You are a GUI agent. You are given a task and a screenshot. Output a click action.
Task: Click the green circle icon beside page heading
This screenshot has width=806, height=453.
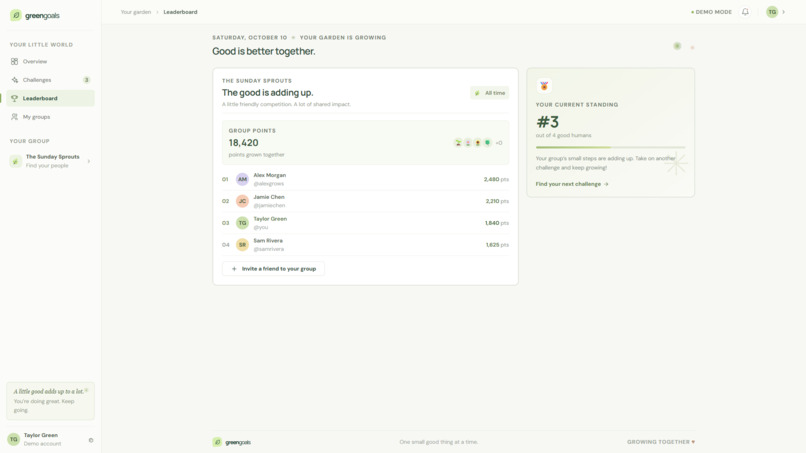(677, 46)
